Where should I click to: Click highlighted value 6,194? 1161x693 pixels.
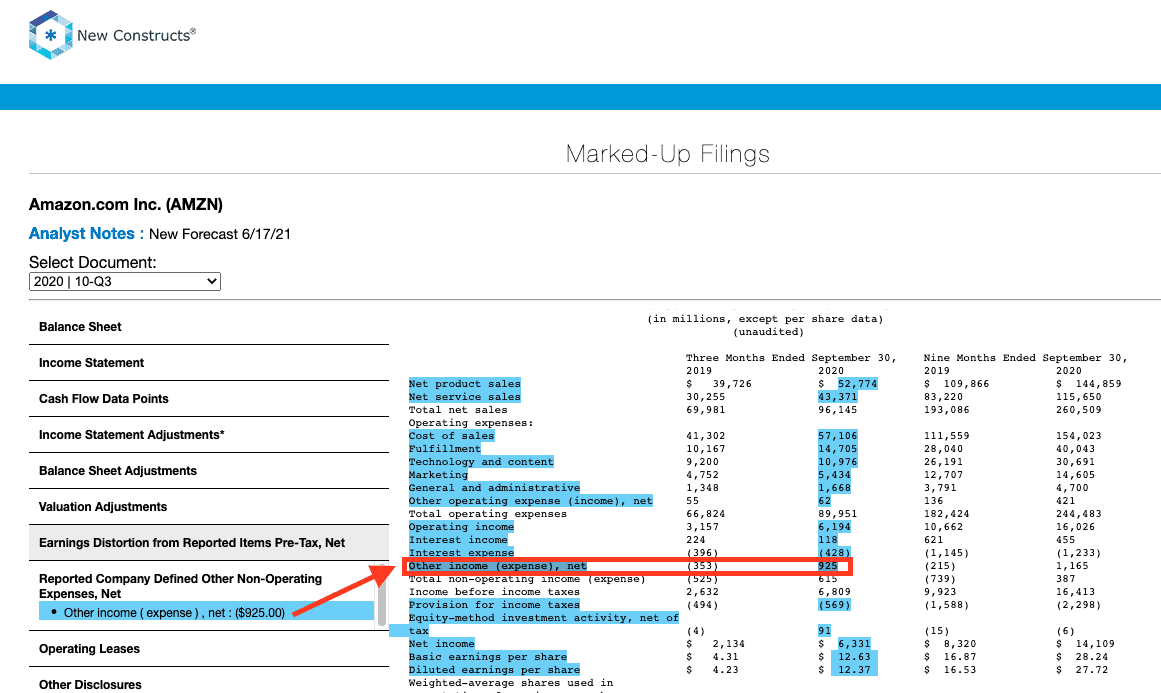(x=834, y=526)
